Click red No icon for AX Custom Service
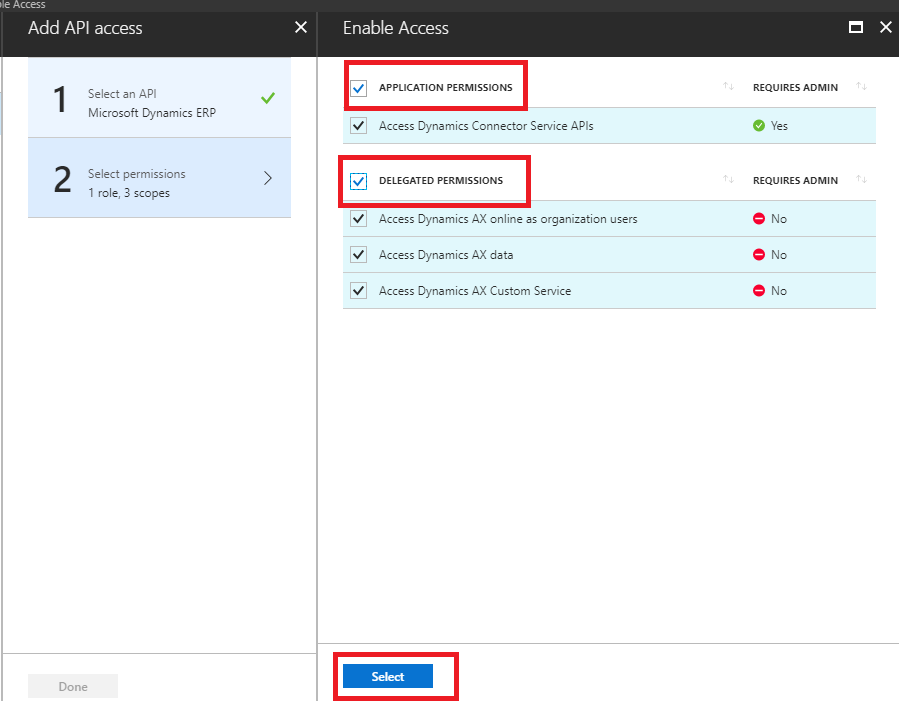Screen dimensions: 899x701 click(759, 291)
